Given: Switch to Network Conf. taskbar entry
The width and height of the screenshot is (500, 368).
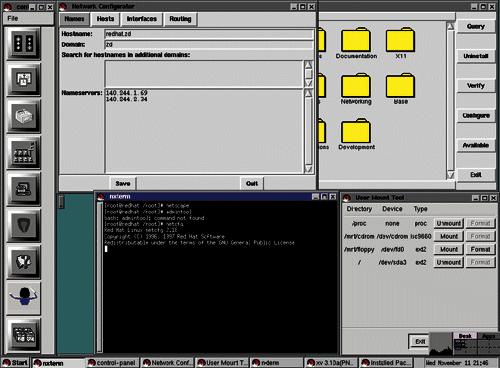Looking at the screenshot, I should tap(168, 363).
